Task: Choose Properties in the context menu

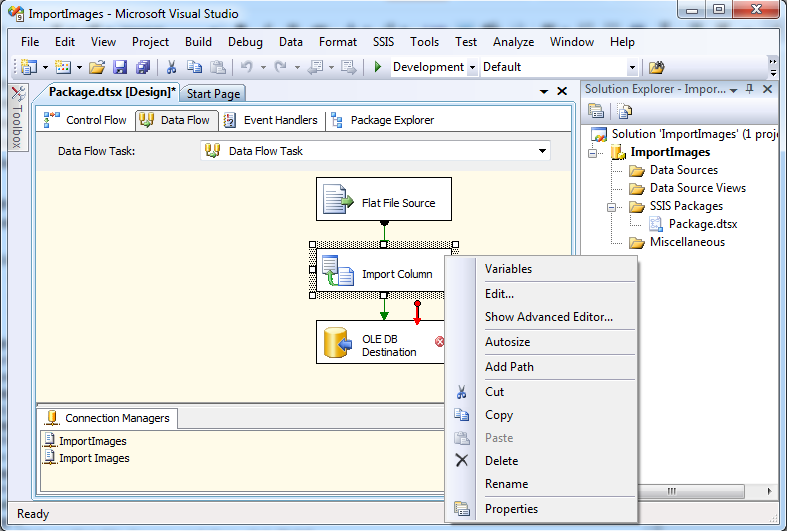Action: [541, 509]
